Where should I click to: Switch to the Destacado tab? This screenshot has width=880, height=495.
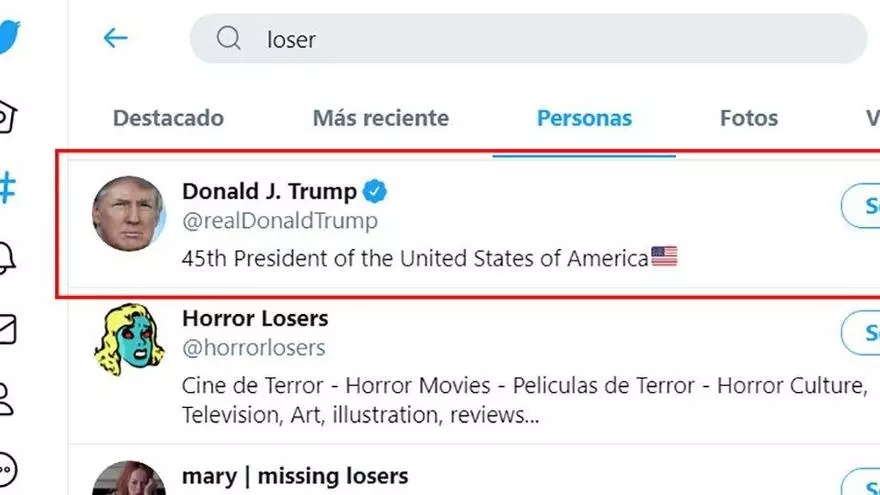(168, 118)
